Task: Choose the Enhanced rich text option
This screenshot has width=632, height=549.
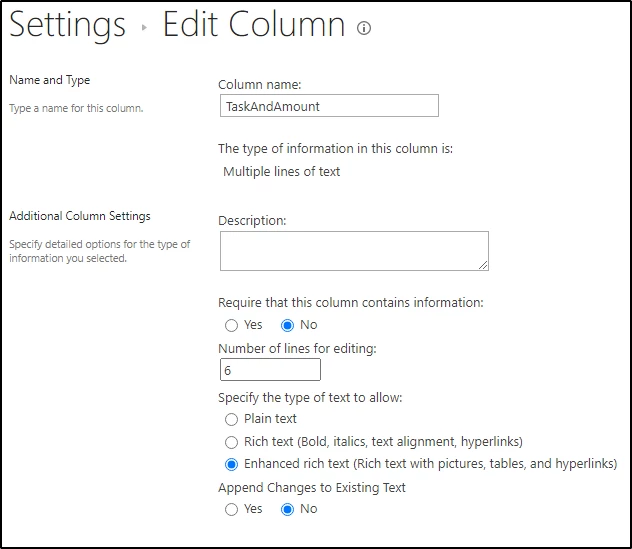Action: (x=231, y=464)
